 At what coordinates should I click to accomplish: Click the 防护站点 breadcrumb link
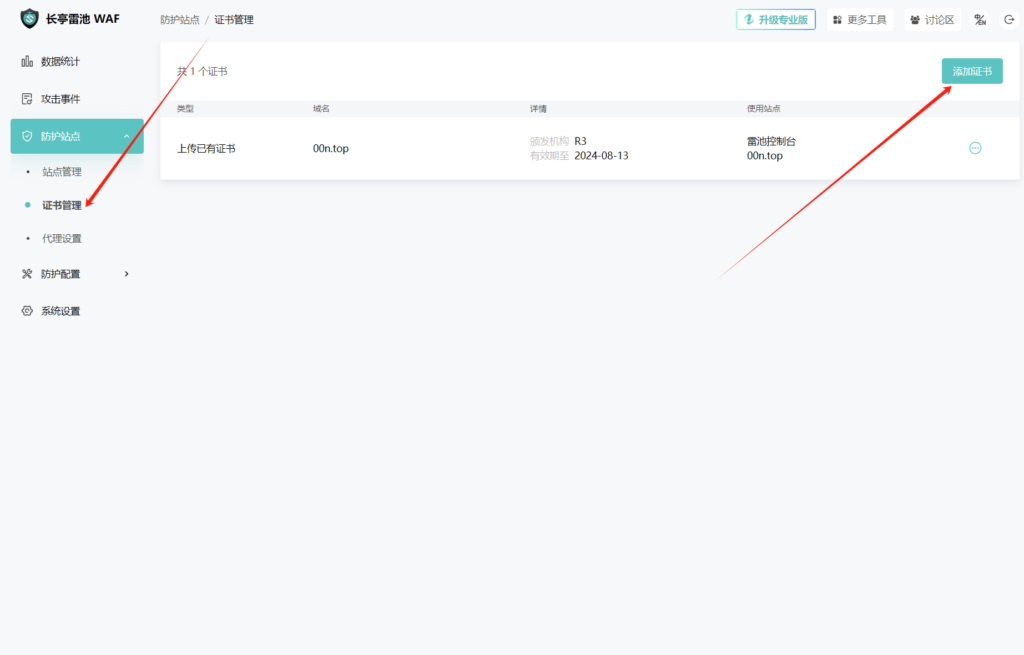[179, 20]
